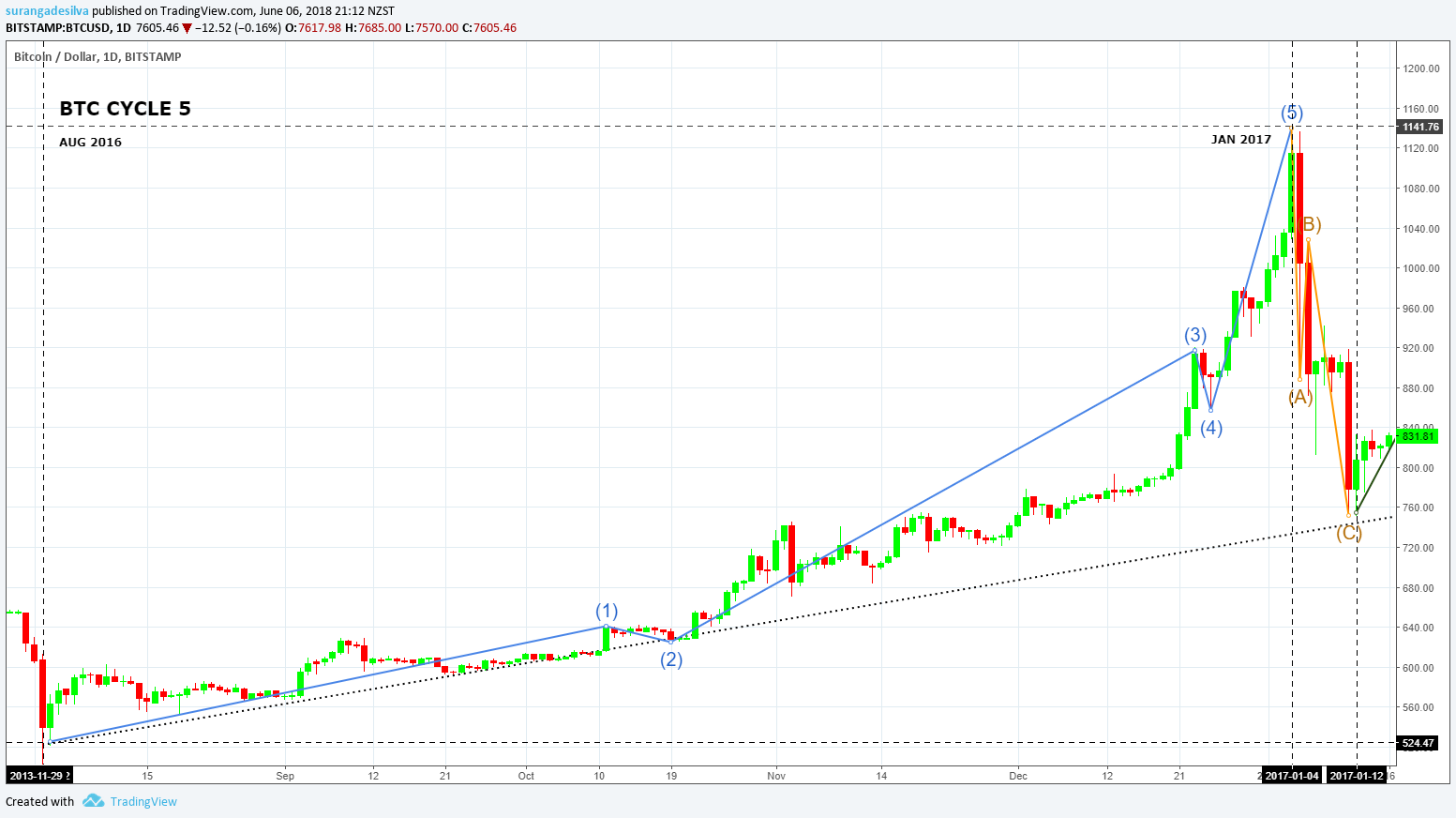Click the 1000.00 price axis label
This screenshot has height=818, width=1456.
point(1421,268)
